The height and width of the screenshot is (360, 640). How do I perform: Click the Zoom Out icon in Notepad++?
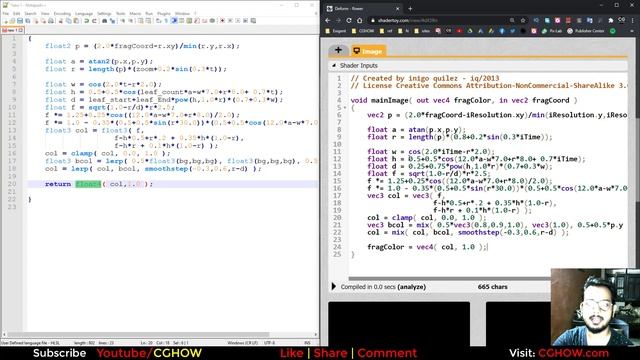(131, 20)
